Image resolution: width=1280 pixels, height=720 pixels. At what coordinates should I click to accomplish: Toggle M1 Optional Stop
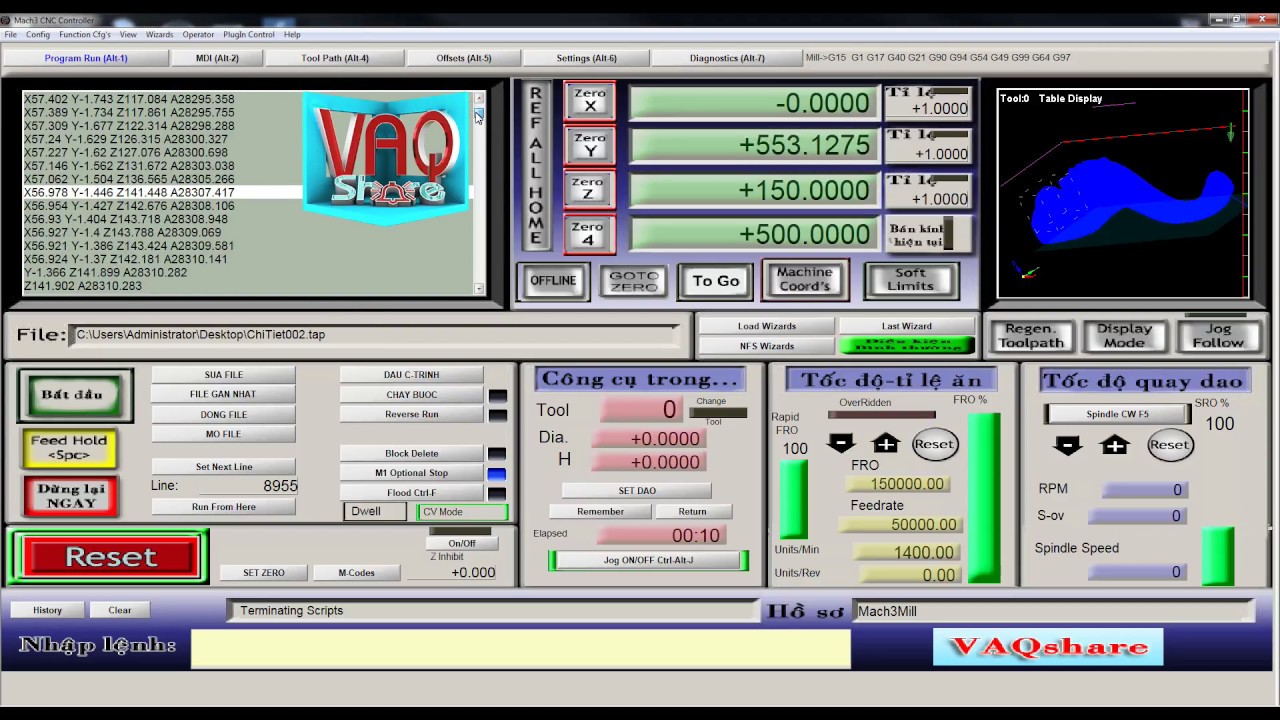[412, 473]
